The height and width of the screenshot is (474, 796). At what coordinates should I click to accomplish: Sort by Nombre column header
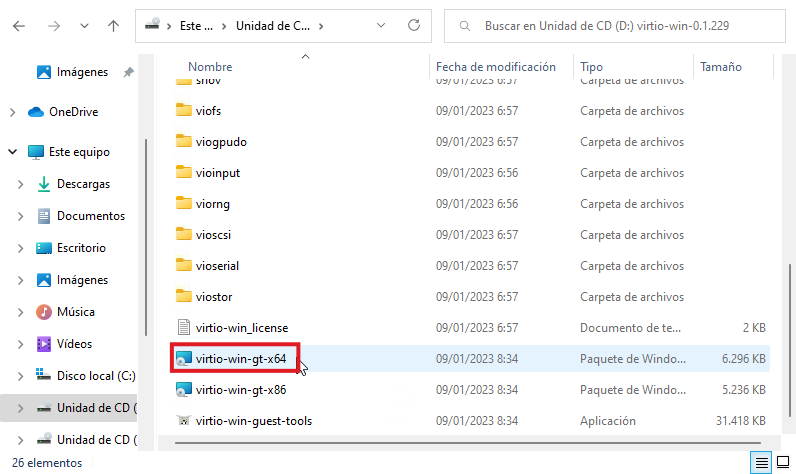210,67
